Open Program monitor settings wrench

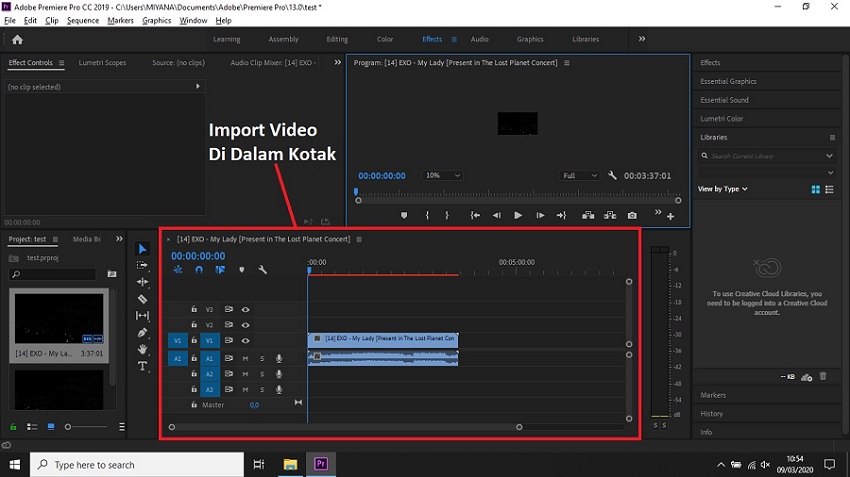pos(613,175)
